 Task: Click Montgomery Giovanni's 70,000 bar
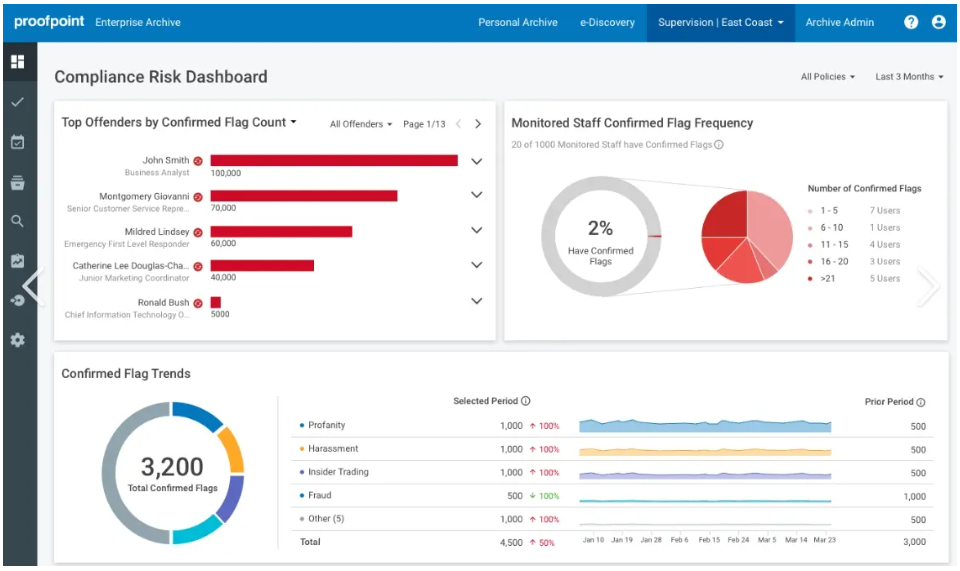[304, 196]
